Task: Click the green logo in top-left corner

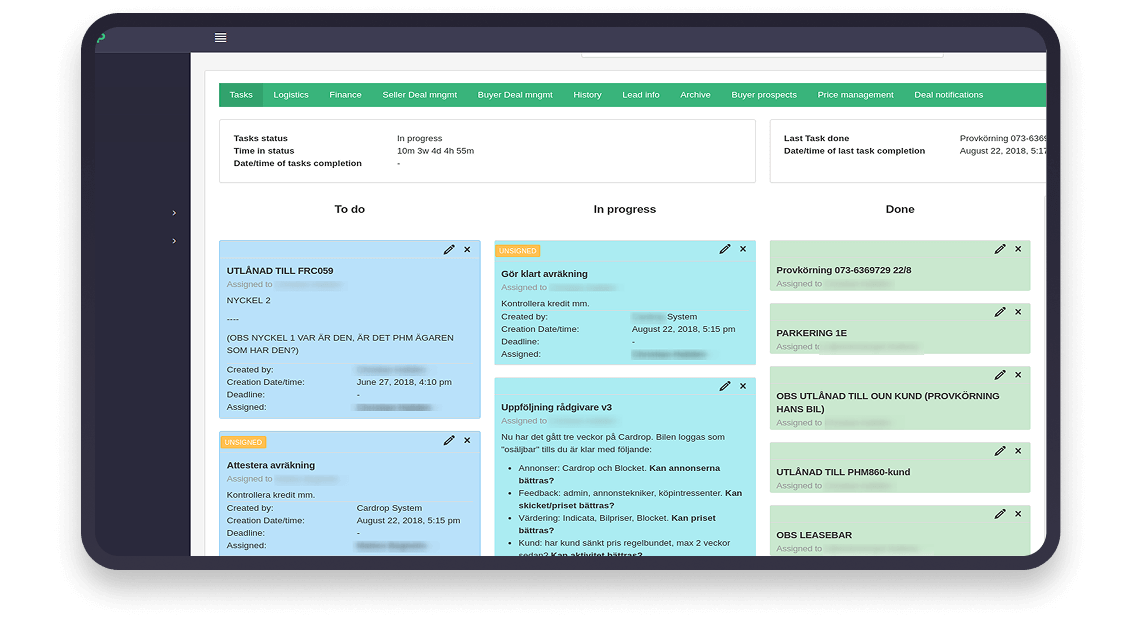Action: (x=101, y=39)
